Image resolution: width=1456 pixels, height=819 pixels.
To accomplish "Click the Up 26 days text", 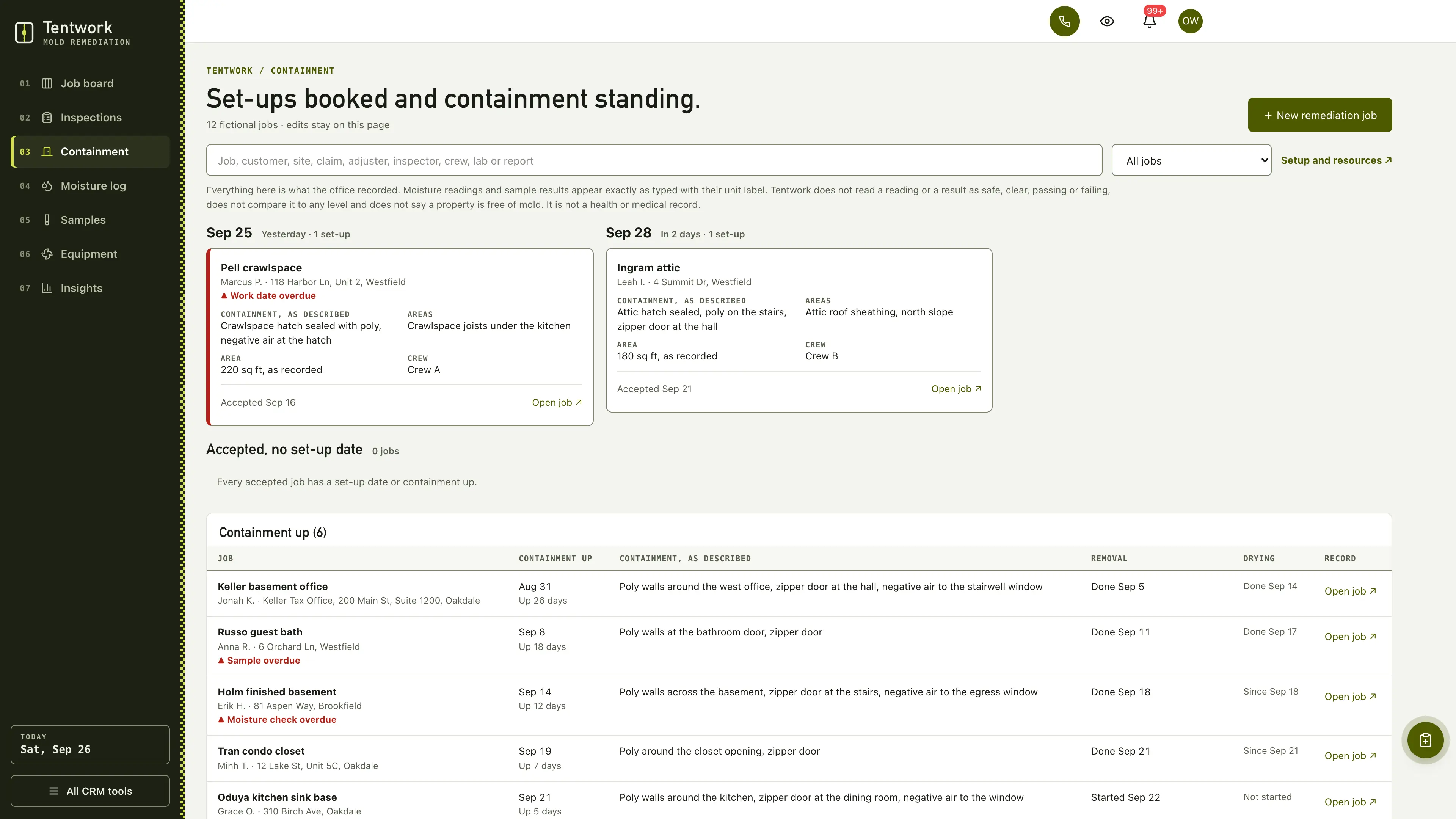I will (x=543, y=600).
